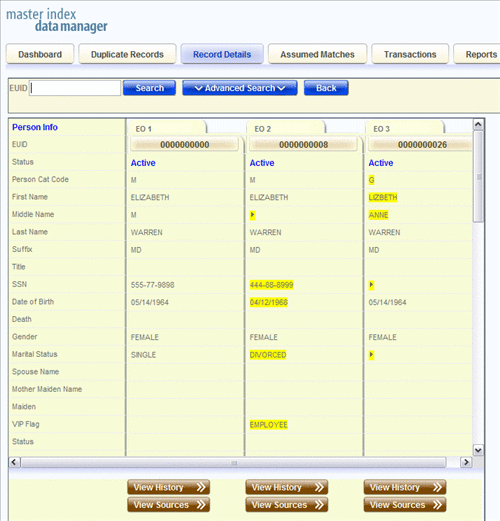Select the EO 2 tab
The image size is (500, 521).
pyautogui.click(x=286, y=128)
